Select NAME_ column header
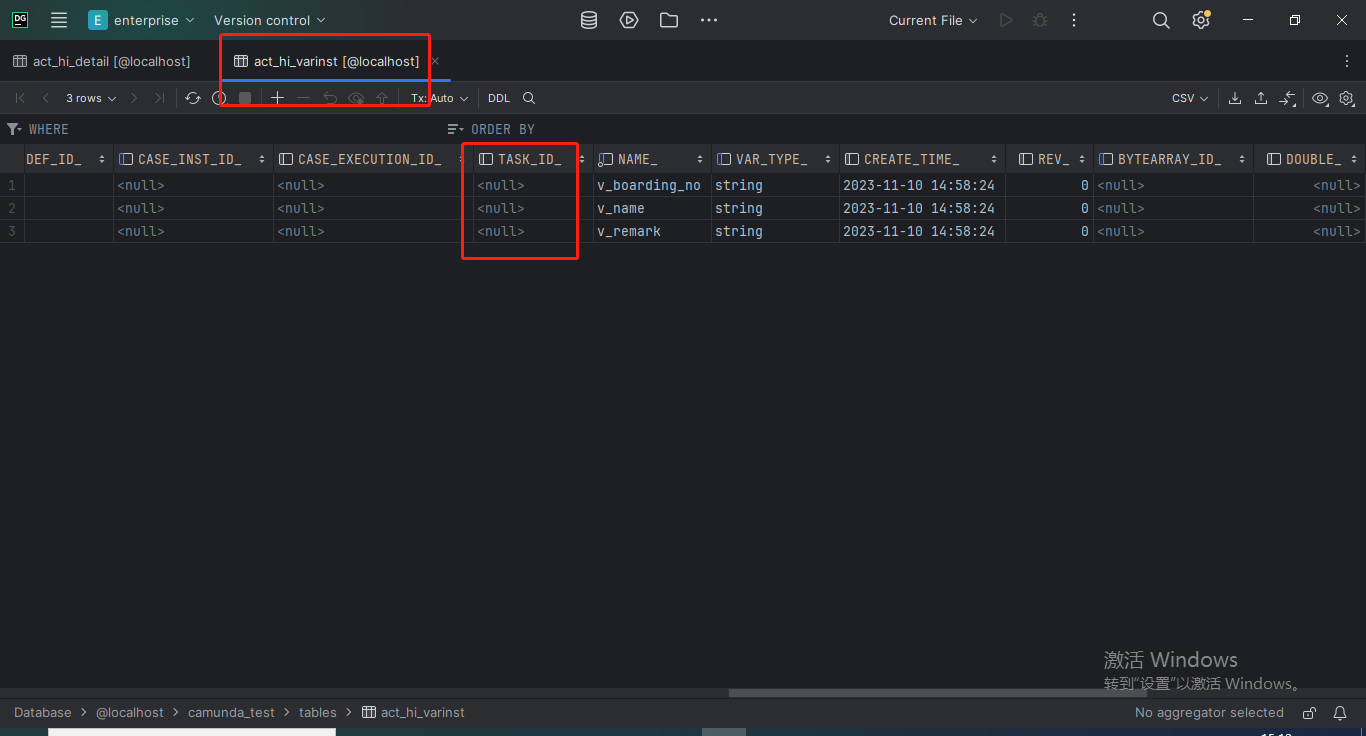 click(x=652, y=159)
